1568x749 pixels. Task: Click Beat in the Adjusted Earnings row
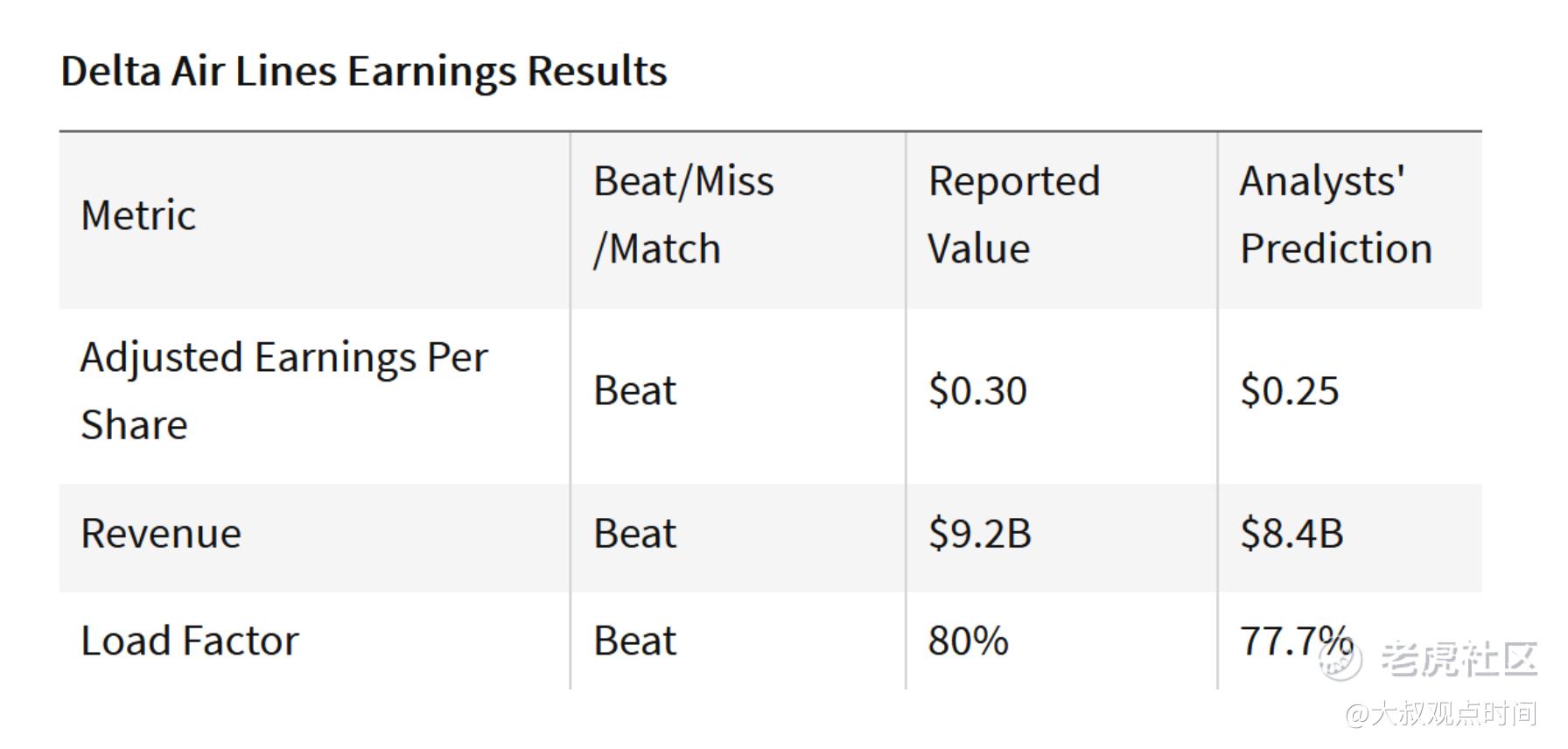[x=634, y=391]
